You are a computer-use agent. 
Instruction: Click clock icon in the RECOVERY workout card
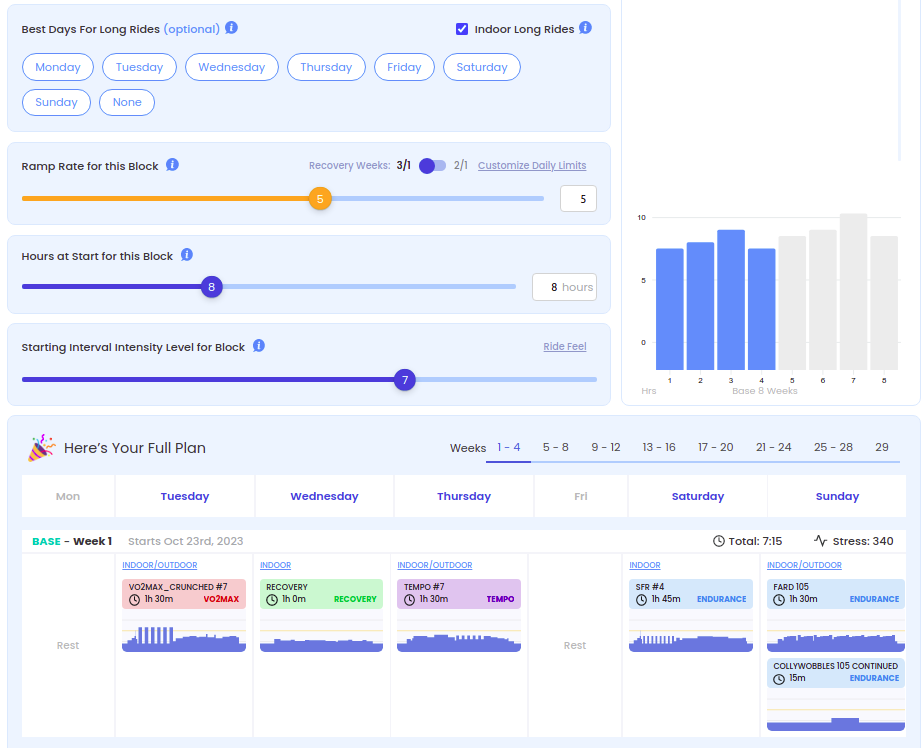click(x=272, y=599)
